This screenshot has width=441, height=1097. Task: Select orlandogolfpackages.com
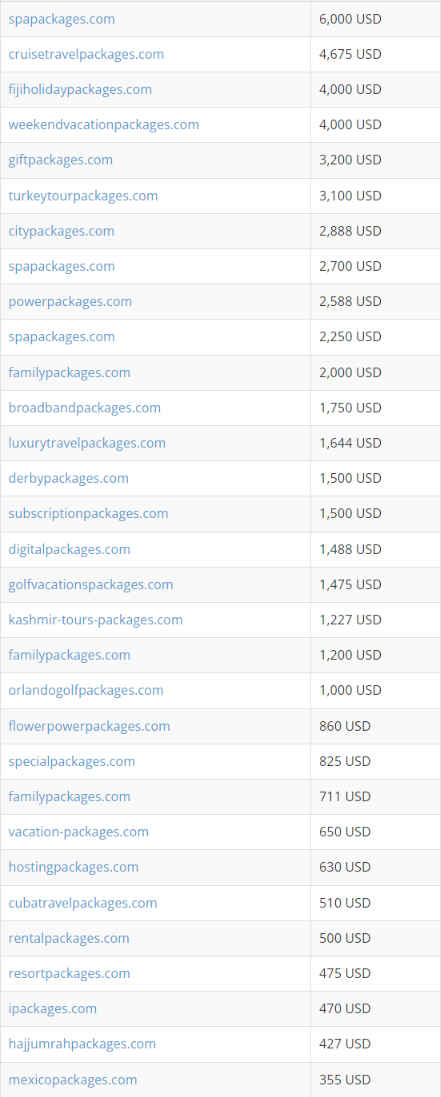85,691
